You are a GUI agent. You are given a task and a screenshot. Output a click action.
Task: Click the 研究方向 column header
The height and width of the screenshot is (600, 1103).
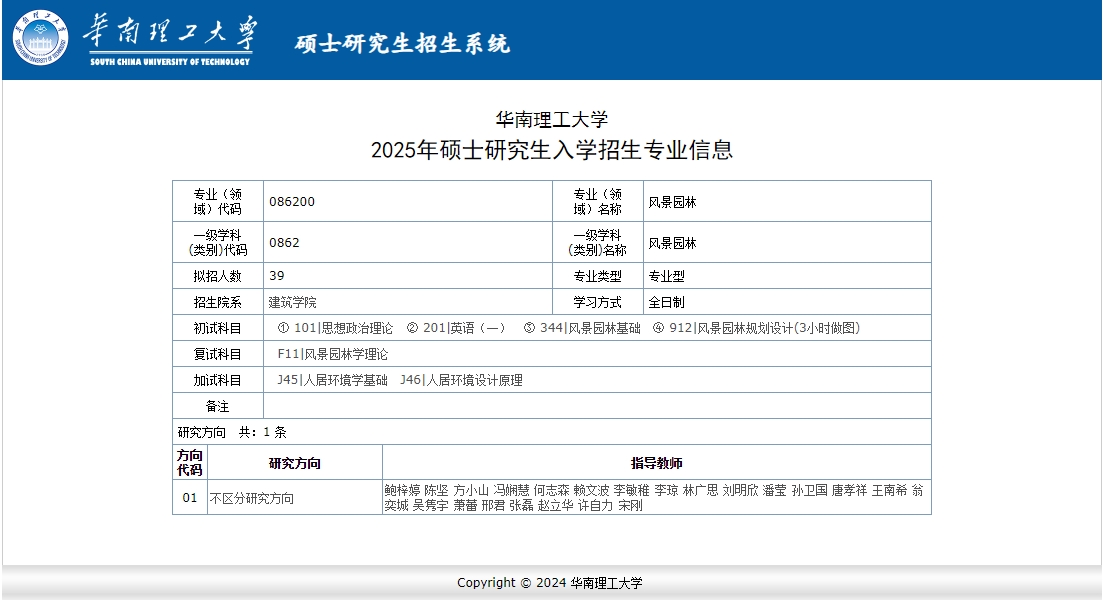click(x=295, y=463)
